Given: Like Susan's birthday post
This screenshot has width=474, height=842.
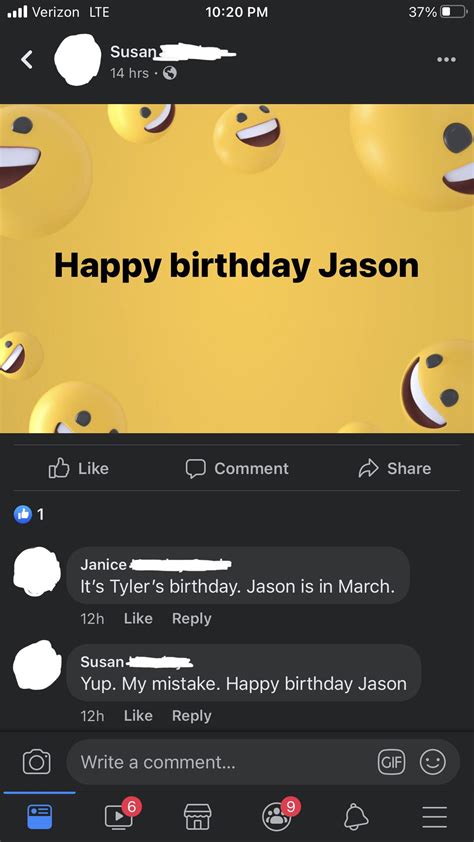Looking at the screenshot, I should tap(79, 468).
